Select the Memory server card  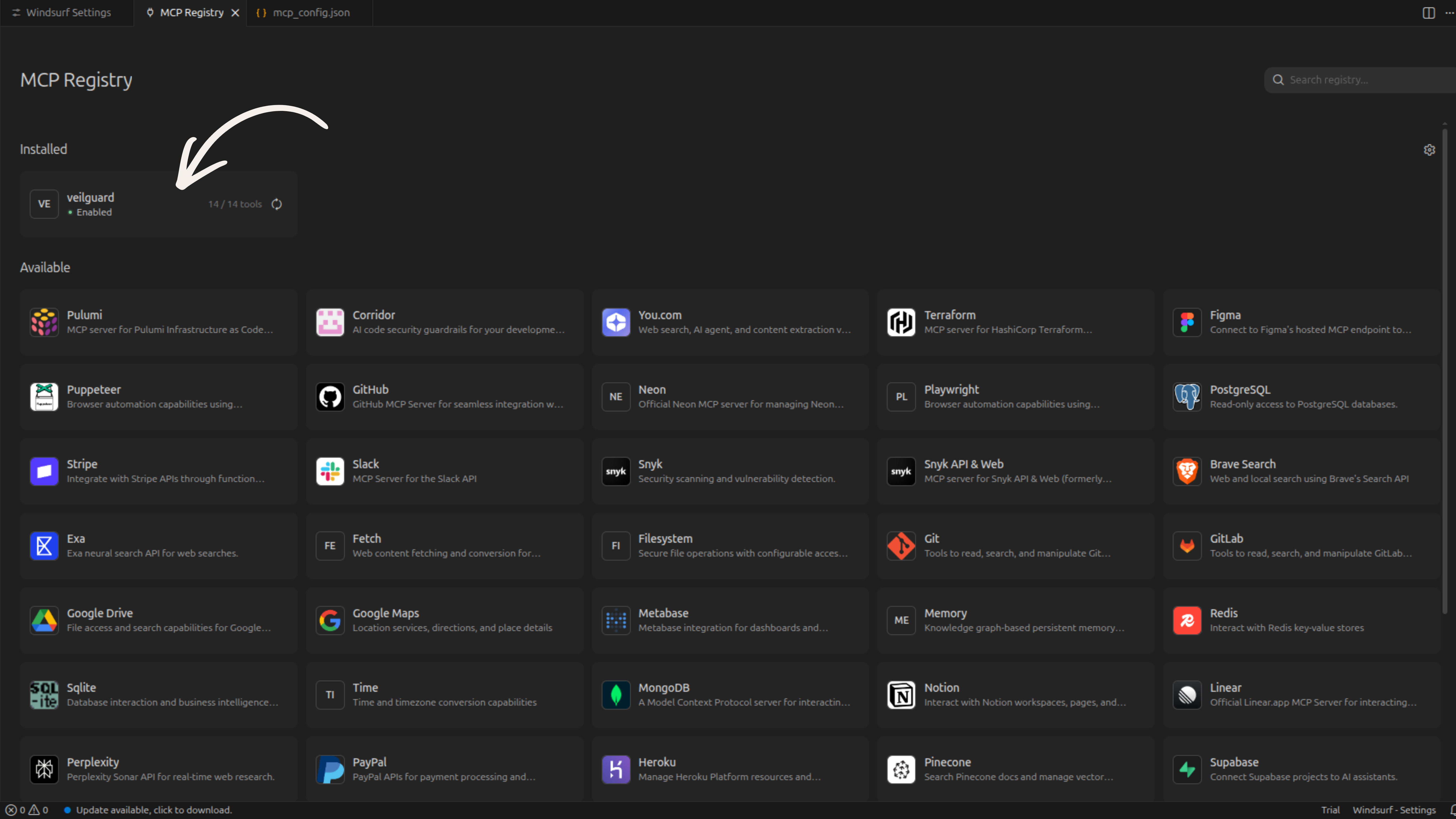(1016, 620)
